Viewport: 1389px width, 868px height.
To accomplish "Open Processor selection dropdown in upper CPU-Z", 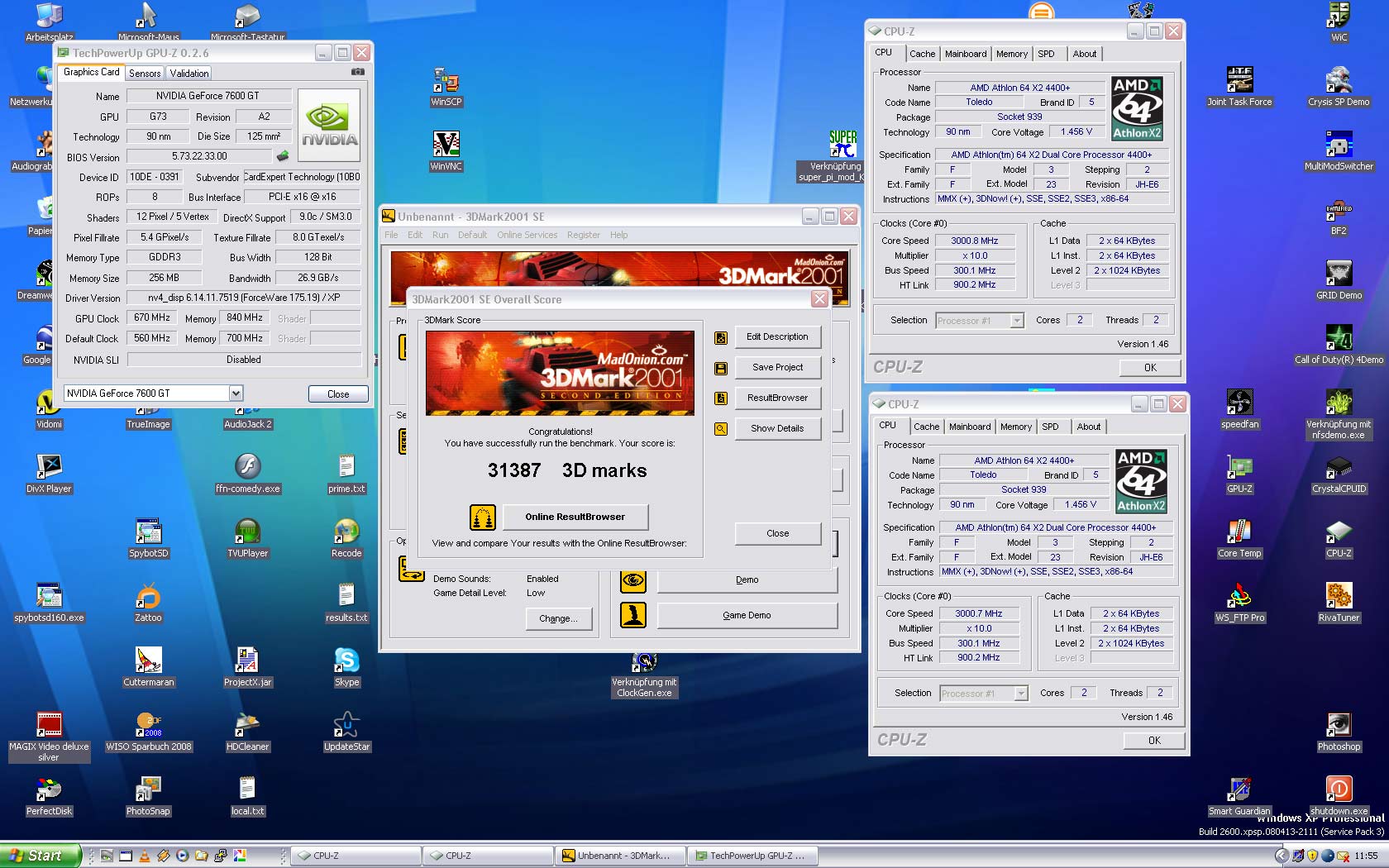I will click(1018, 321).
